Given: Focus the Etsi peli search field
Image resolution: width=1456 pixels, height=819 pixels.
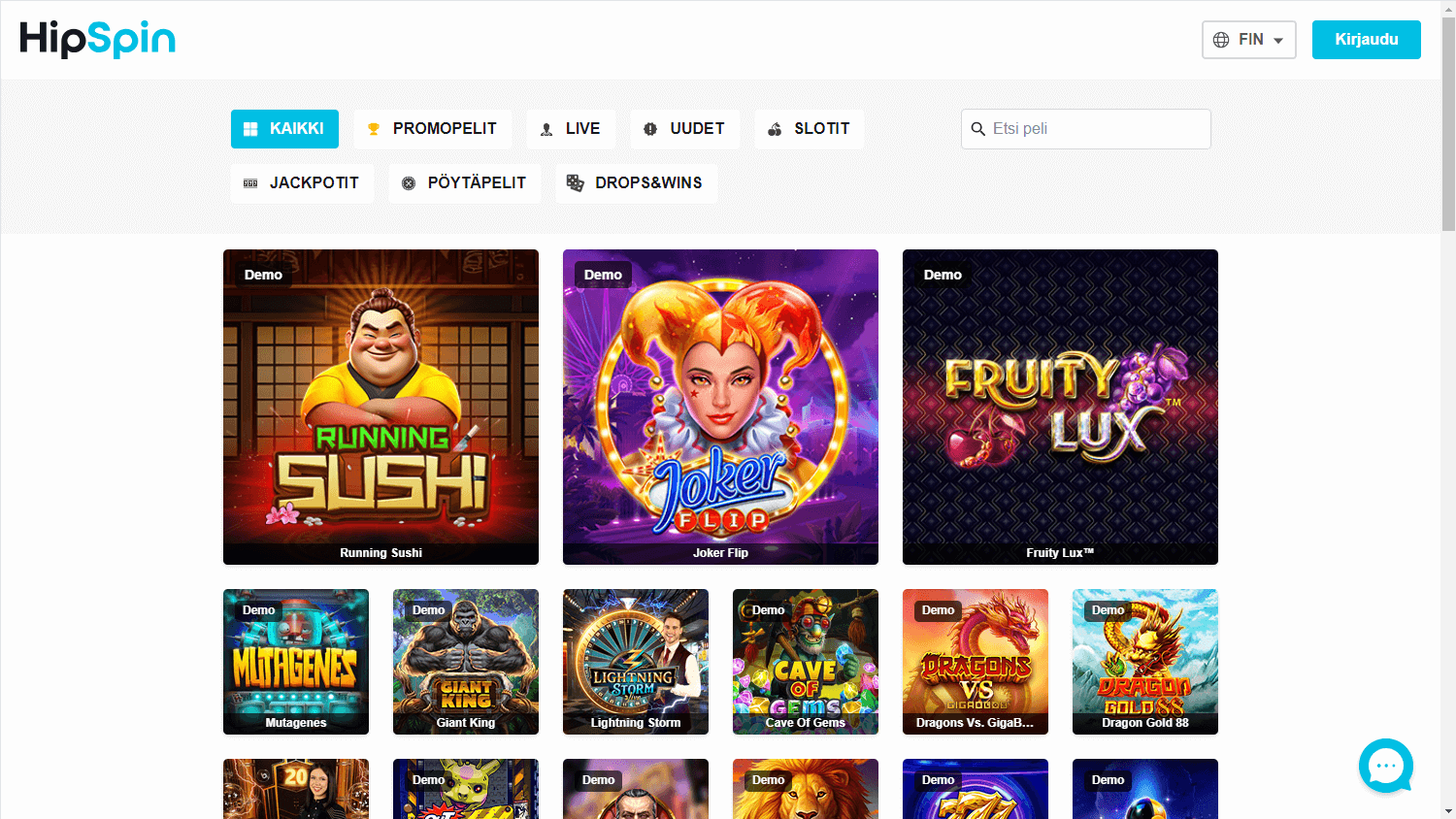Looking at the screenshot, I should (x=1086, y=129).
